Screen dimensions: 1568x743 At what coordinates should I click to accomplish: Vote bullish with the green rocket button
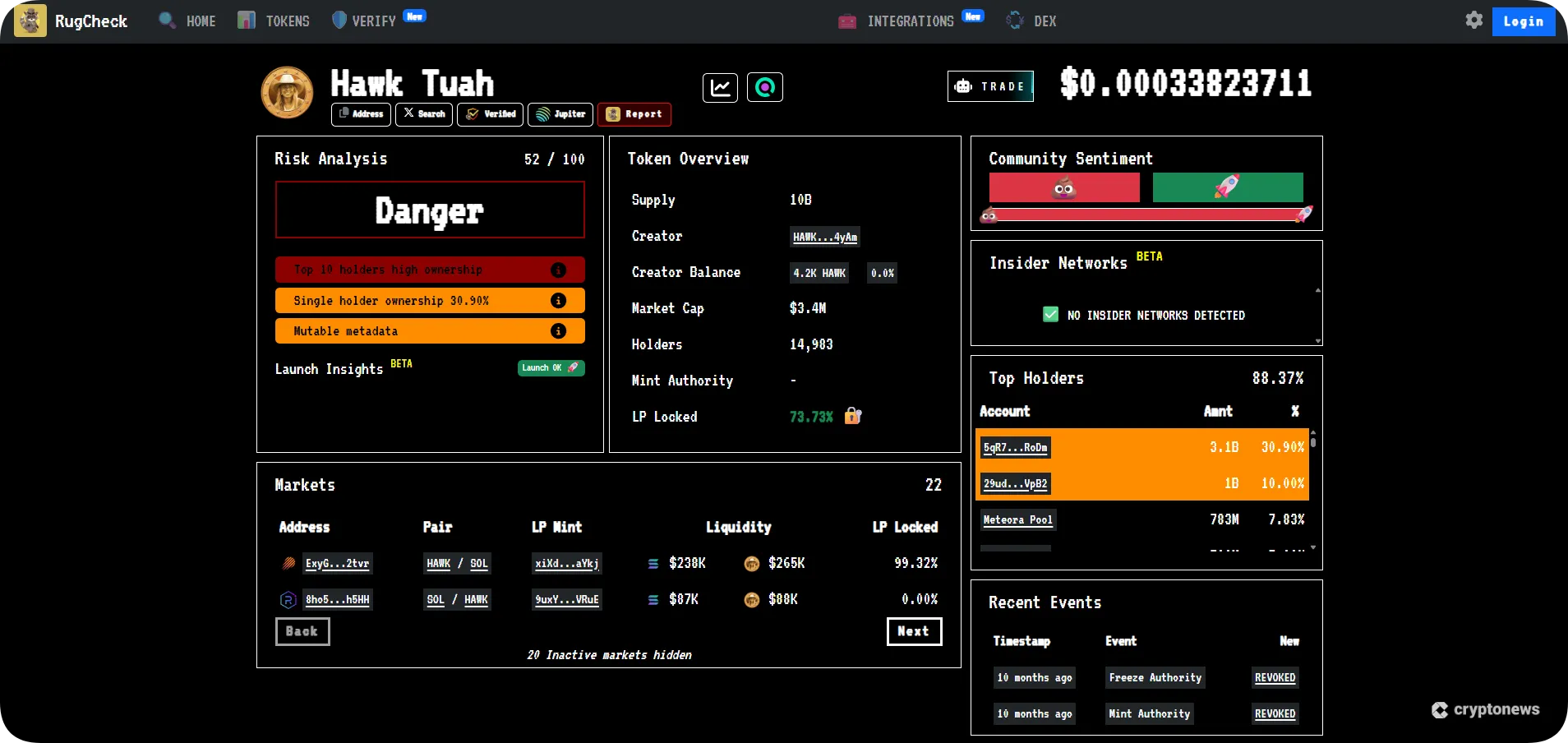pyautogui.click(x=1227, y=187)
